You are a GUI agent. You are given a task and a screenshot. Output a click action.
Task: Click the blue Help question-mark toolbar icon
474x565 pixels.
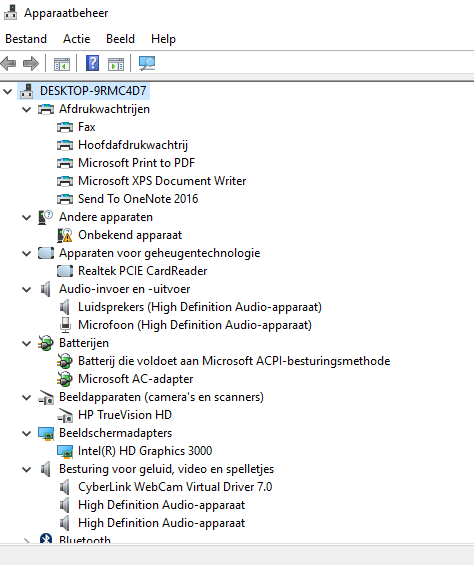pos(92,63)
